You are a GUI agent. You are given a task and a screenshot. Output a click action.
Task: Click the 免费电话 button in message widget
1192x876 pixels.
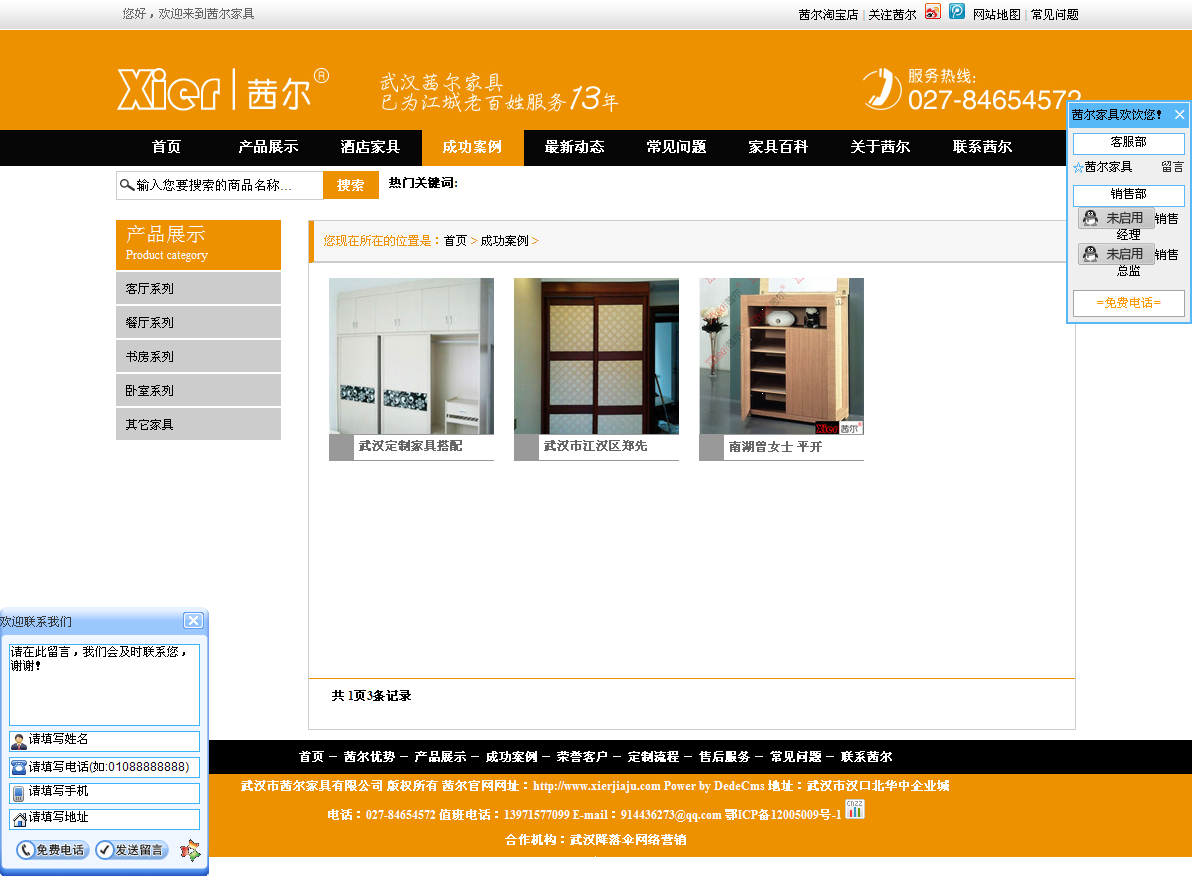(x=53, y=850)
